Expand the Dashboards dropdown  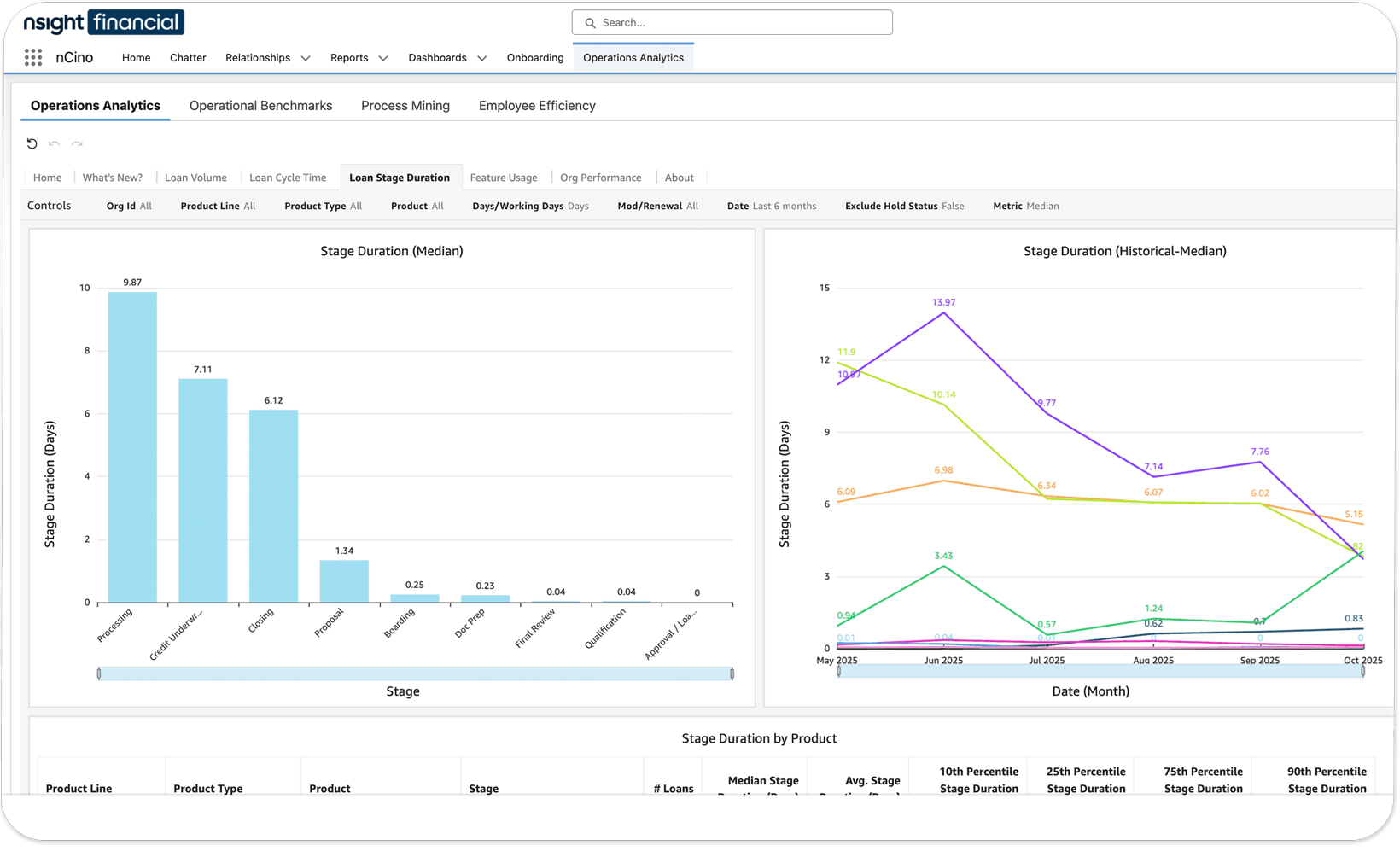pyautogui.click(x=482, y=58)
